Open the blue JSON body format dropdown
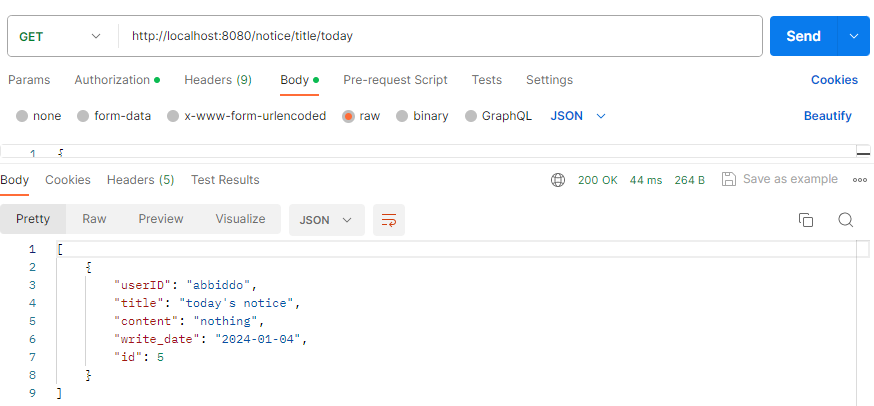Image resolution: width=874 pixels, height=406 pixels. (x=578, y=116)
